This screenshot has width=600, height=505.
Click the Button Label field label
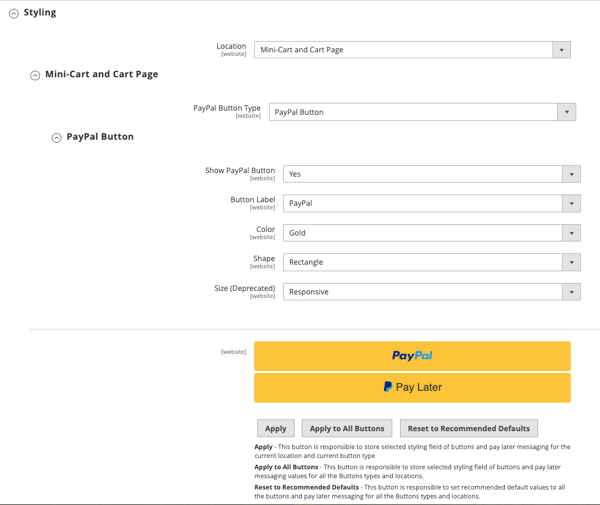[253, 200]
